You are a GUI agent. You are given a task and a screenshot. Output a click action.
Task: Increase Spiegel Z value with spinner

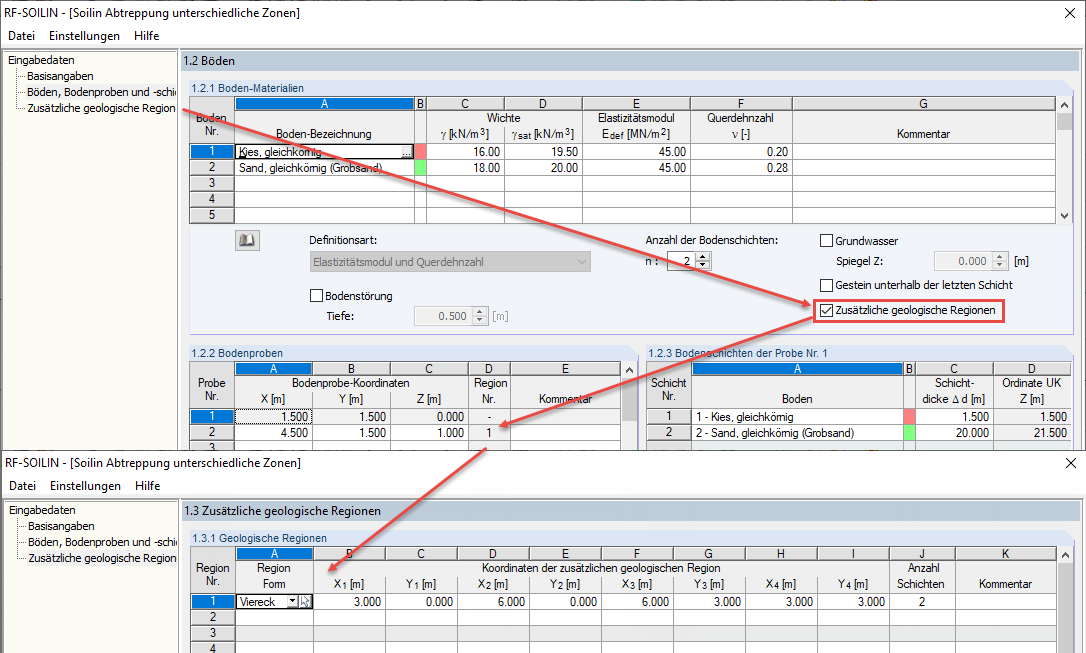pyautogui.click(x=999, y=257)
